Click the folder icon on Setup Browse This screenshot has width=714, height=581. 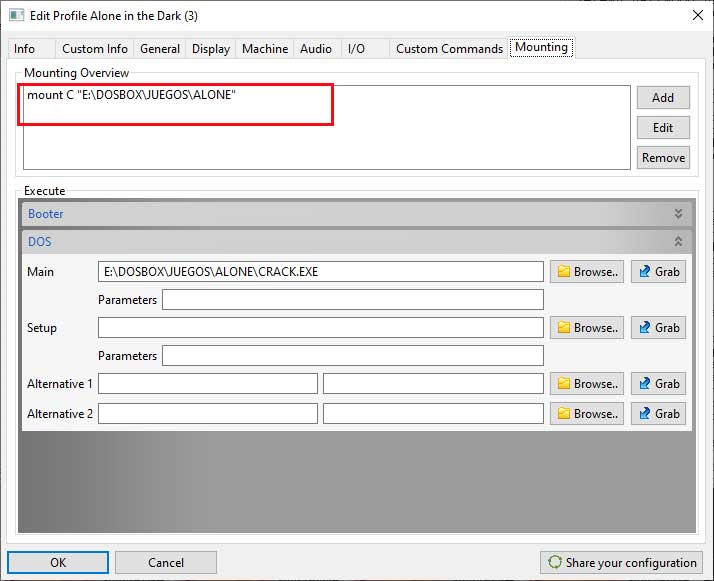pos(563,327)
